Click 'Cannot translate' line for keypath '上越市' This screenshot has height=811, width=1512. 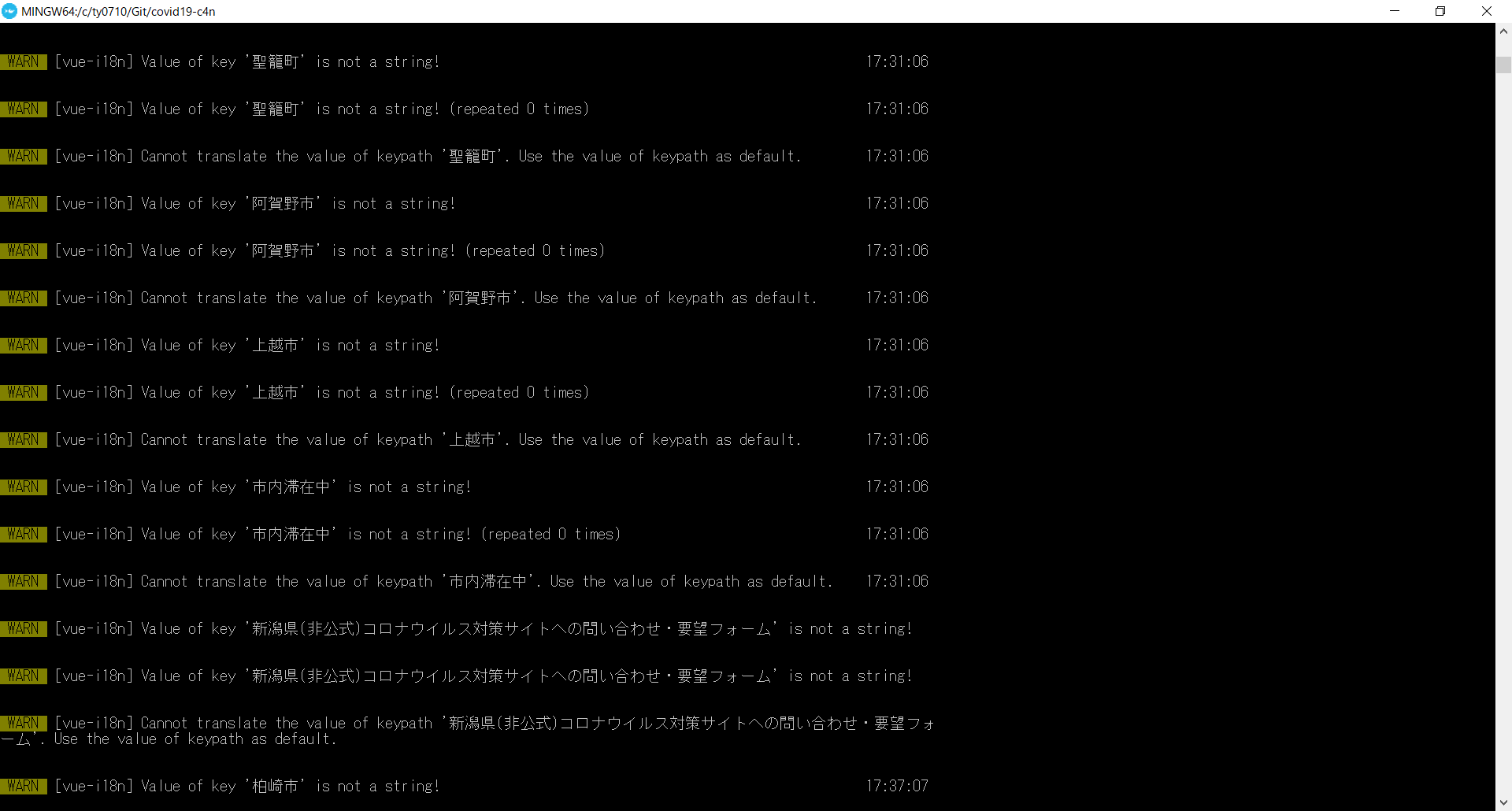coord(428,439)
